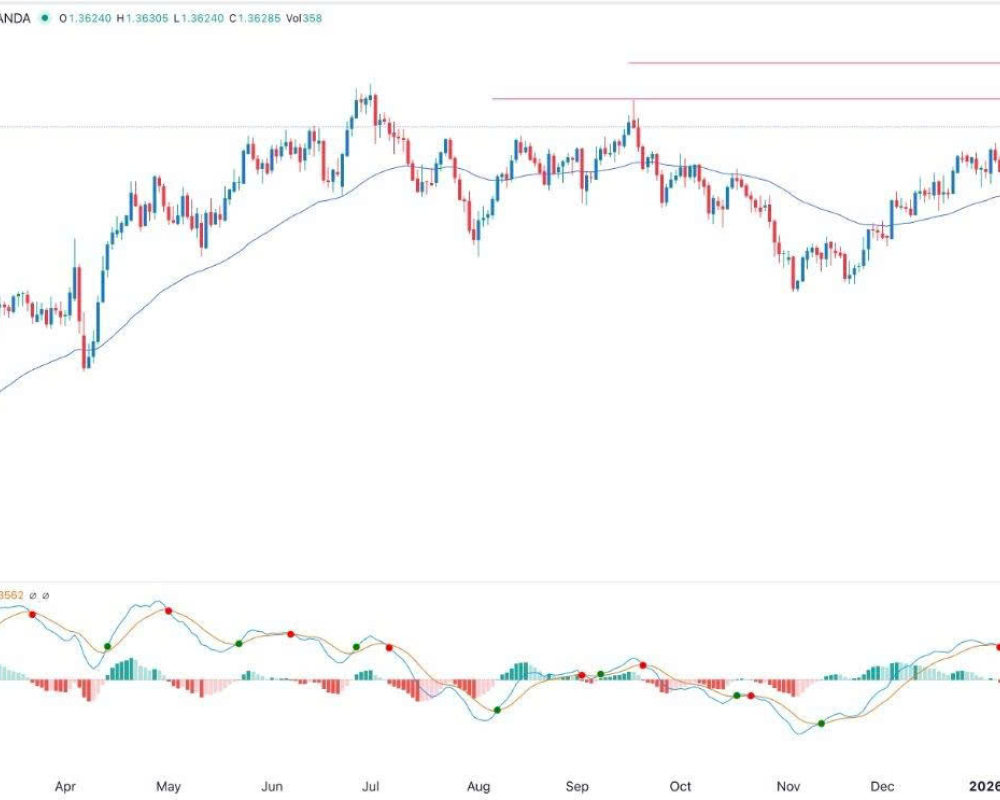Click the red MACD crossover dot in early July
This screenshot has width=1000, height=800.
click(x=389, y=648)
